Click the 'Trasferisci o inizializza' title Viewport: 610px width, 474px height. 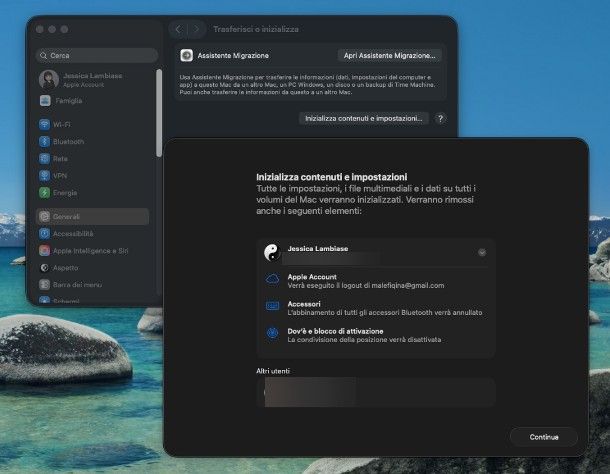click(256, 29)
